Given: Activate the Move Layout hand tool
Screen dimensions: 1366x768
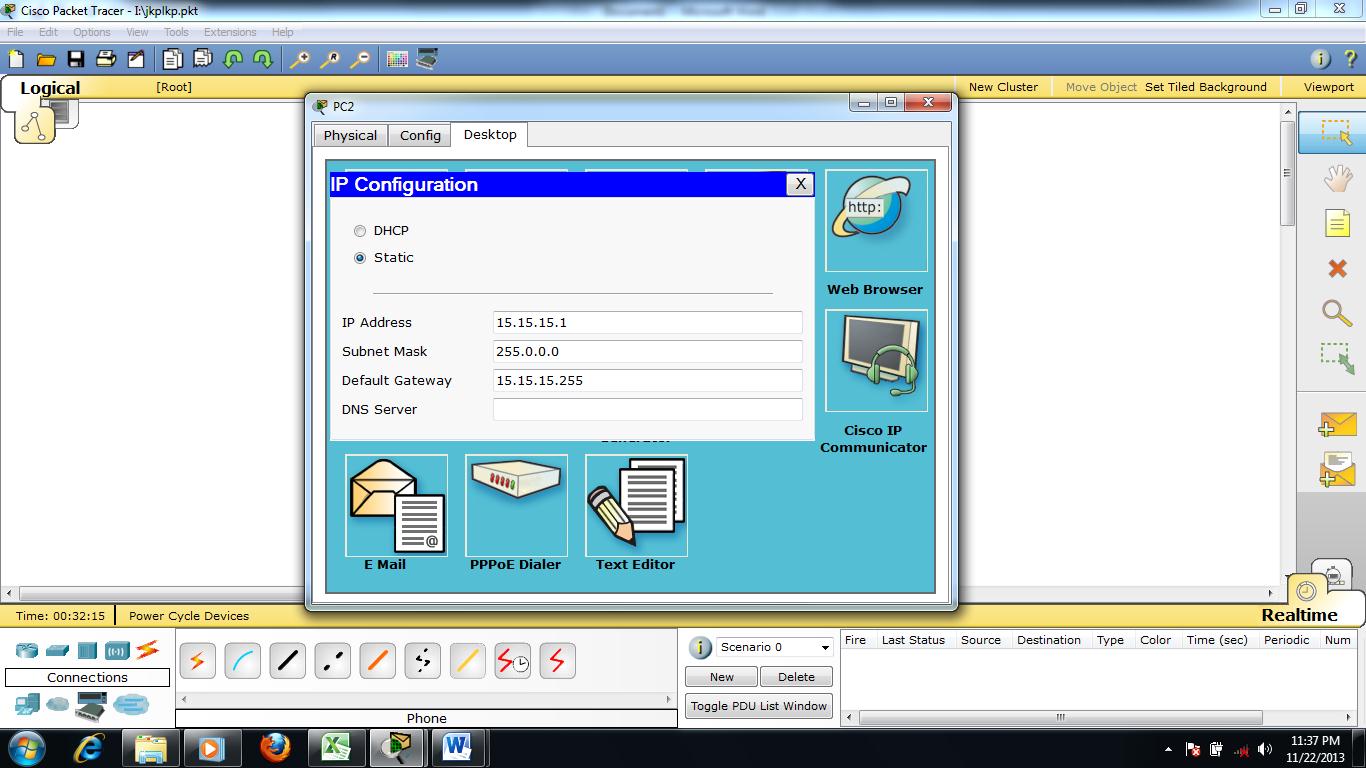Looking at the screenshot, I should (x=1337, y=178).
